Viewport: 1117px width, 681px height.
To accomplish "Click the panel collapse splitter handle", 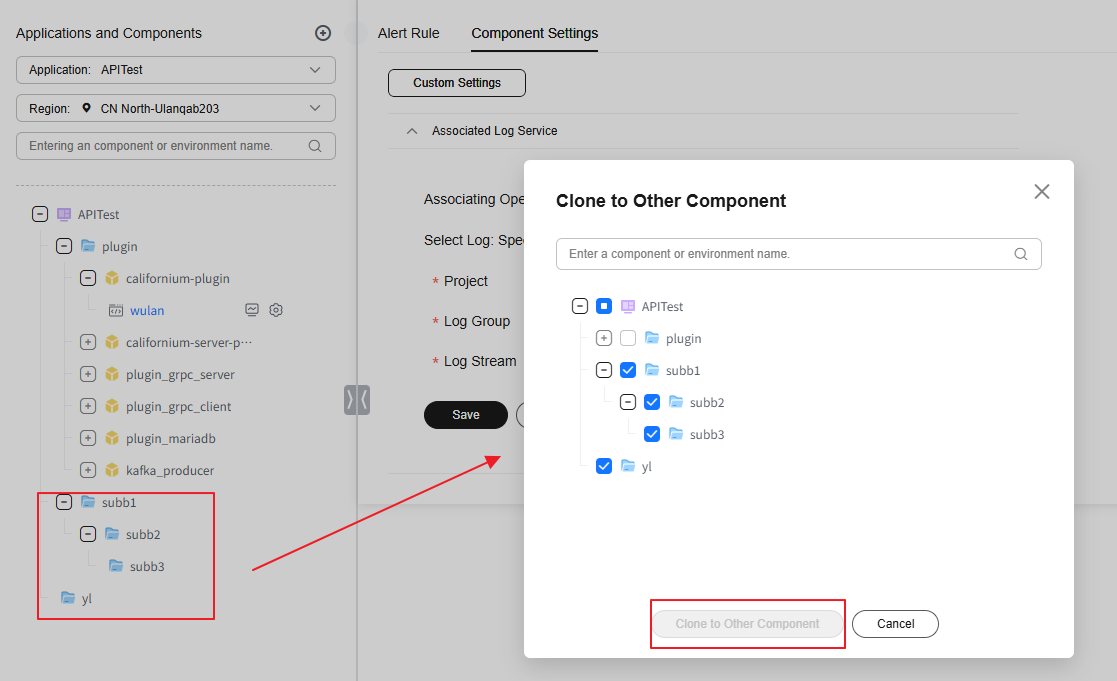I will [x=357, y=399].
